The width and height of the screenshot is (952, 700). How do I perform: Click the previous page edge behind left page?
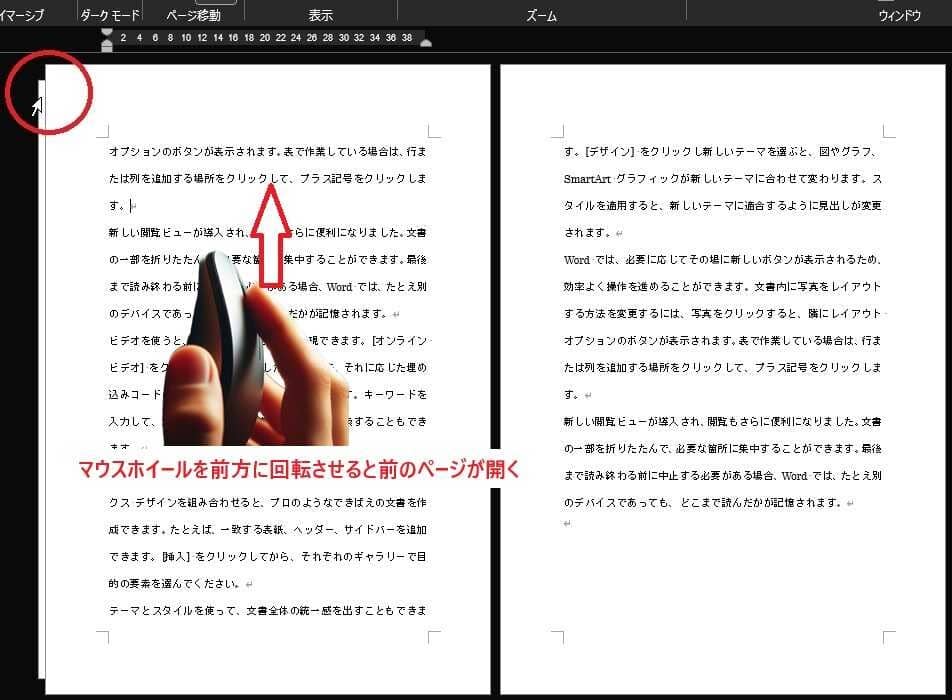click(x=41, y=400)
